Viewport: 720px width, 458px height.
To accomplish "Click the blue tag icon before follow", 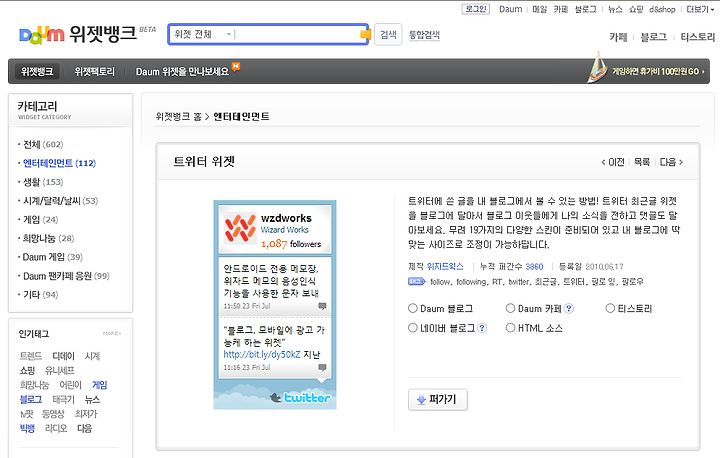I will coord(416,281).
